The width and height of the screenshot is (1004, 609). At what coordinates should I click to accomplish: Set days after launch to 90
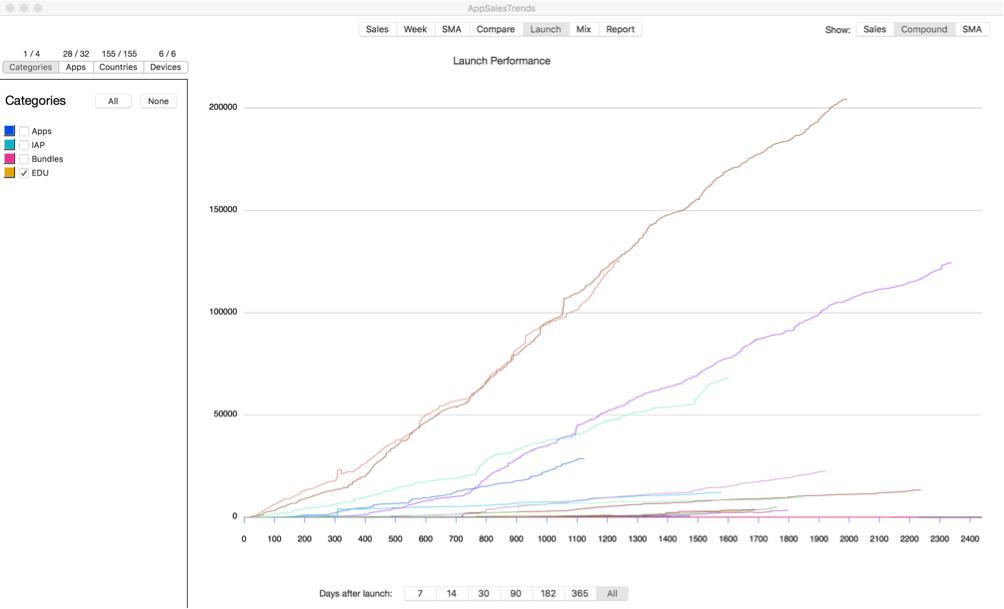pyautogui.click(x=515, y=594)
